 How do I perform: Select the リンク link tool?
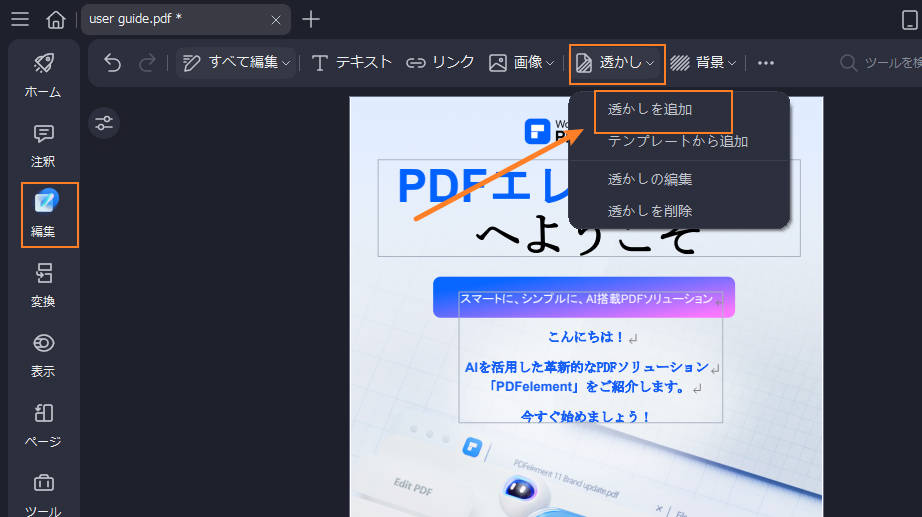coord(440,62)
